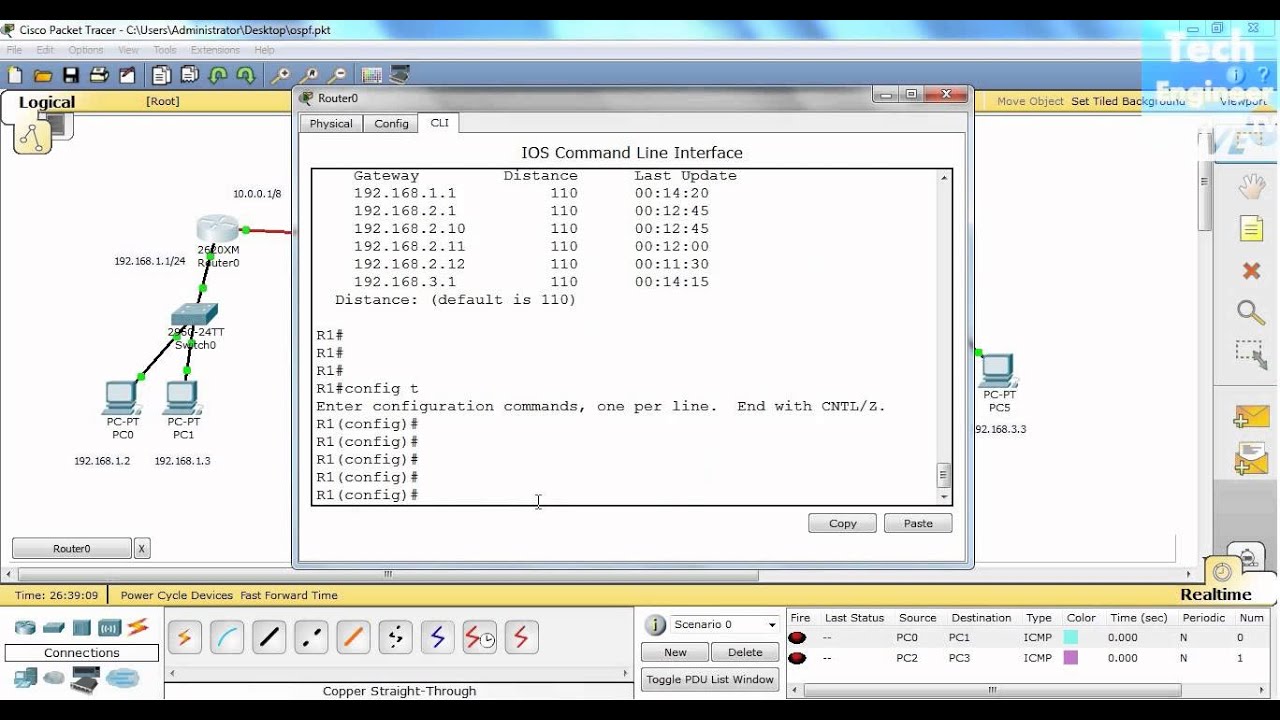
Task: Select the WAN Emulation cloud category
Action: [x=53, y=678]
